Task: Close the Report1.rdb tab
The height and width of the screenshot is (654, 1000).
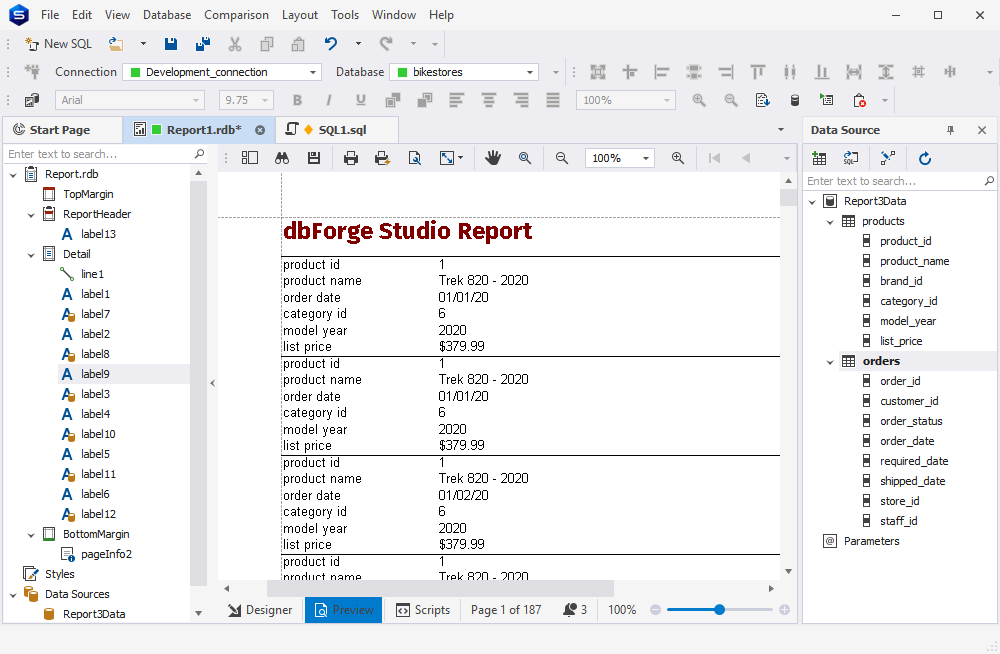Action: pyautogui.click(x=260, y=130)
